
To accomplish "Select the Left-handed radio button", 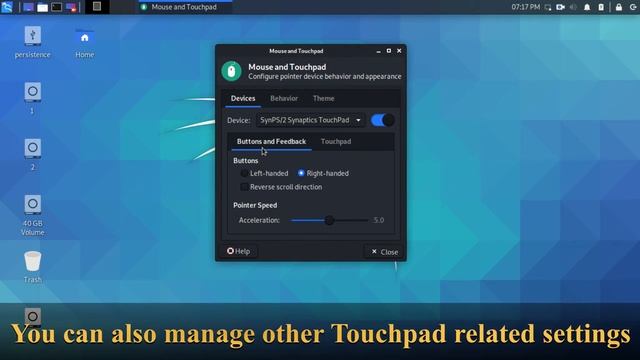I will (244, 173).
